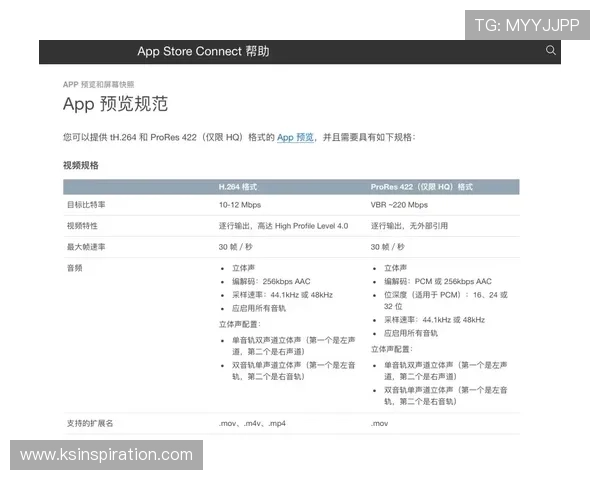600x480 pixels.
Task: Click the 支持的扩展名 row label
Action: (90, 424)
